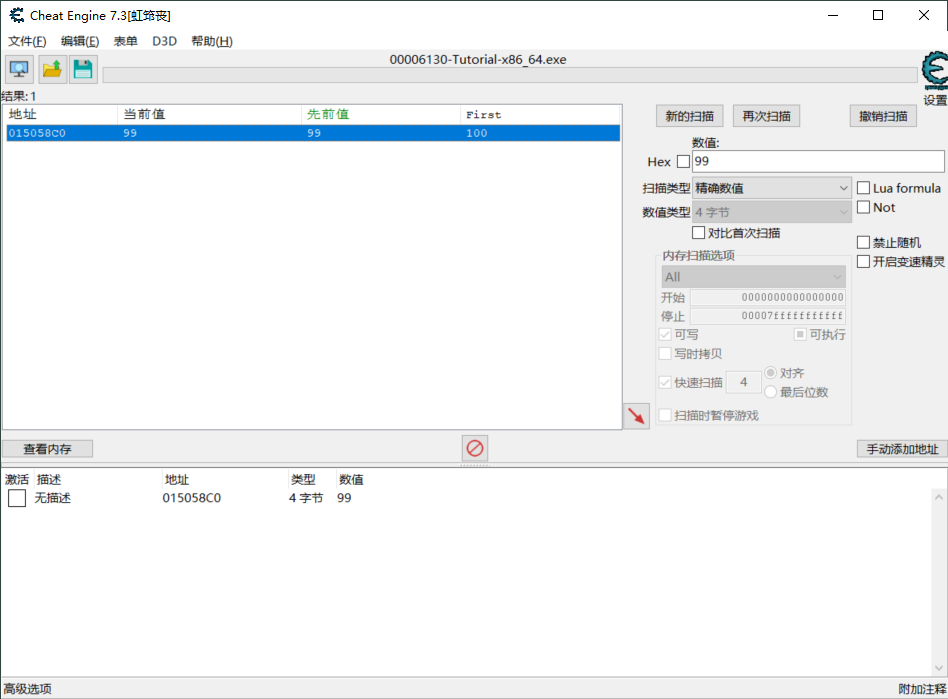Image resolution: width=948 pixels, height=699 pixels.
Task: Click the 手动添加地址 button
Action: pyautogui.click(x=902, y=449)
